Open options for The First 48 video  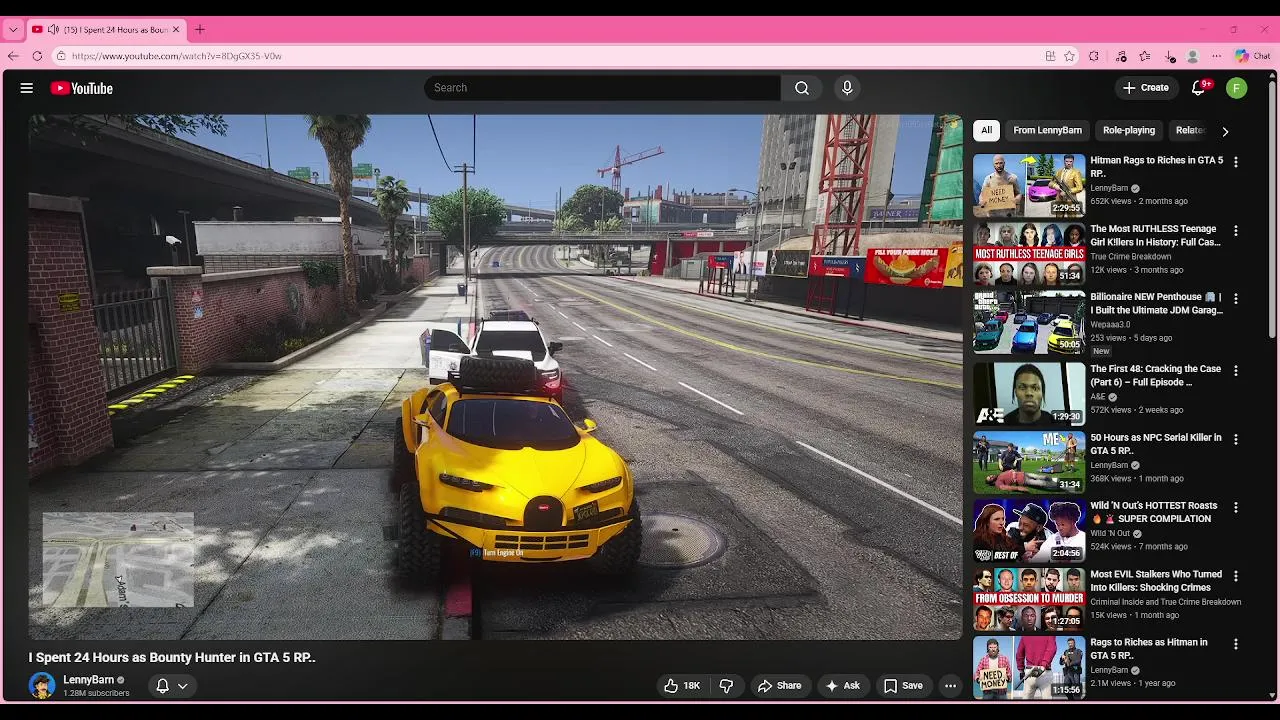1236,371
